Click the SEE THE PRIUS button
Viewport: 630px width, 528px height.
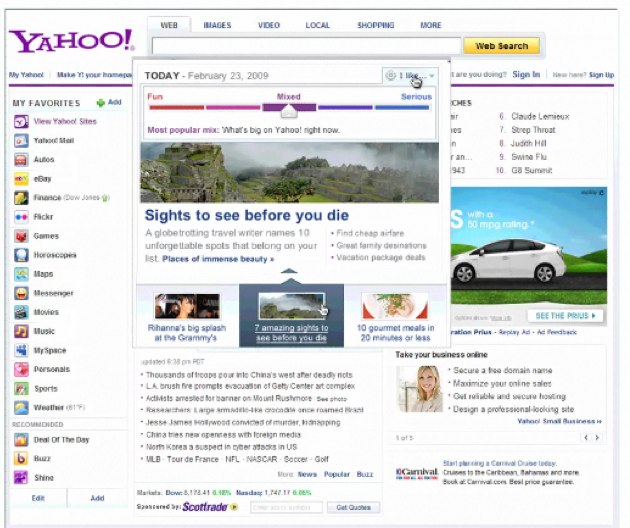(565, 315)
